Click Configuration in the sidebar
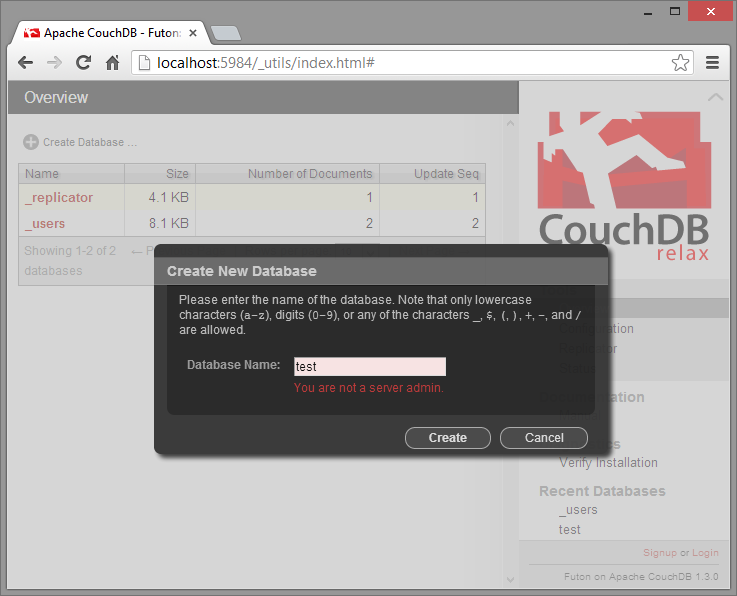The image size is (737, 596). tap(596, 329)
